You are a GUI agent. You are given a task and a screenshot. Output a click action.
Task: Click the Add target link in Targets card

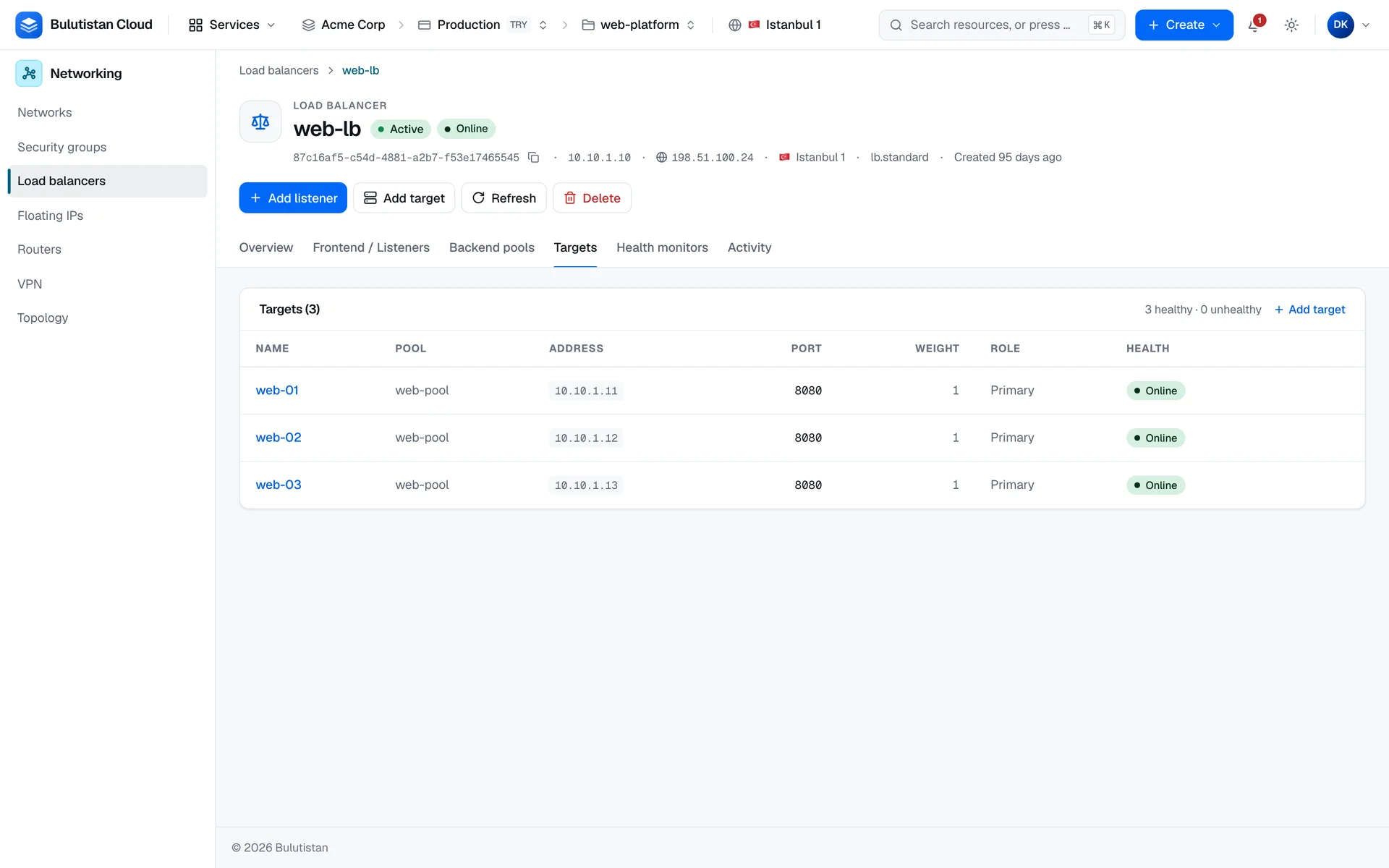pyautogui.click(x=1309, y=310)
